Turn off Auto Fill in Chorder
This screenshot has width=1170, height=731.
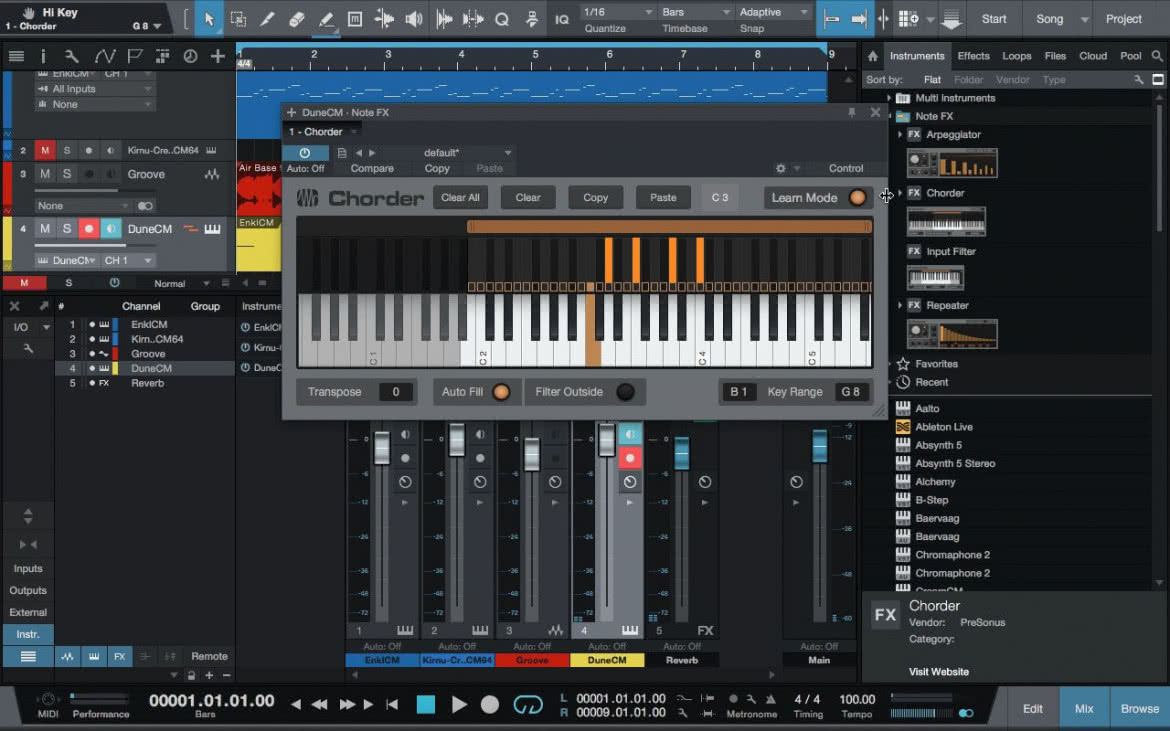coord(501,392)
